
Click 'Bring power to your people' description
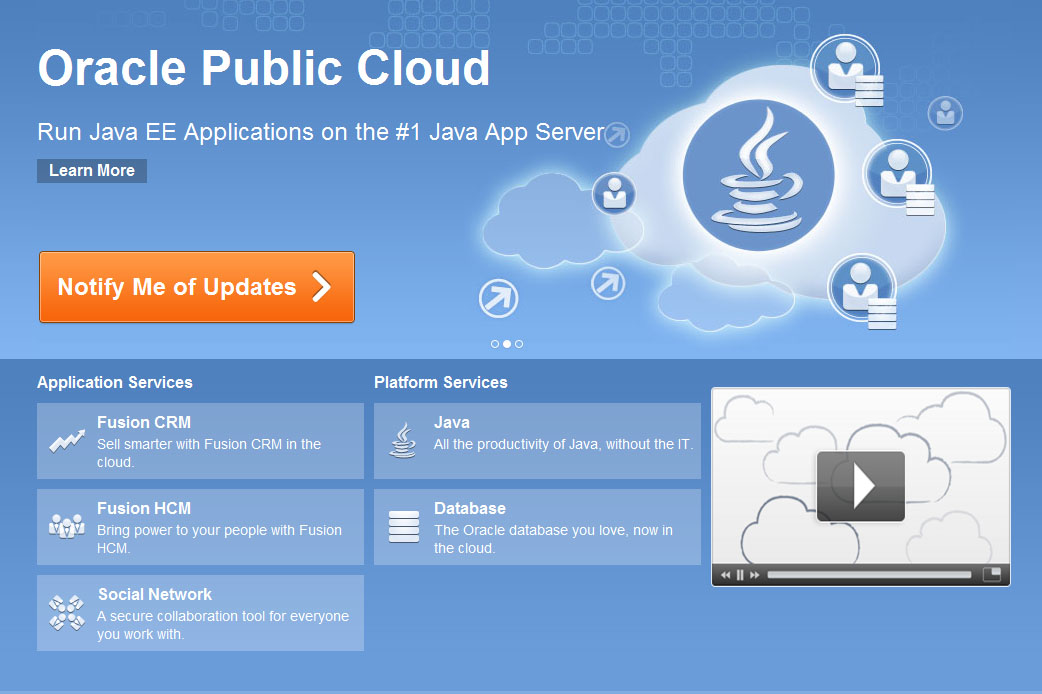click(219, 539)
